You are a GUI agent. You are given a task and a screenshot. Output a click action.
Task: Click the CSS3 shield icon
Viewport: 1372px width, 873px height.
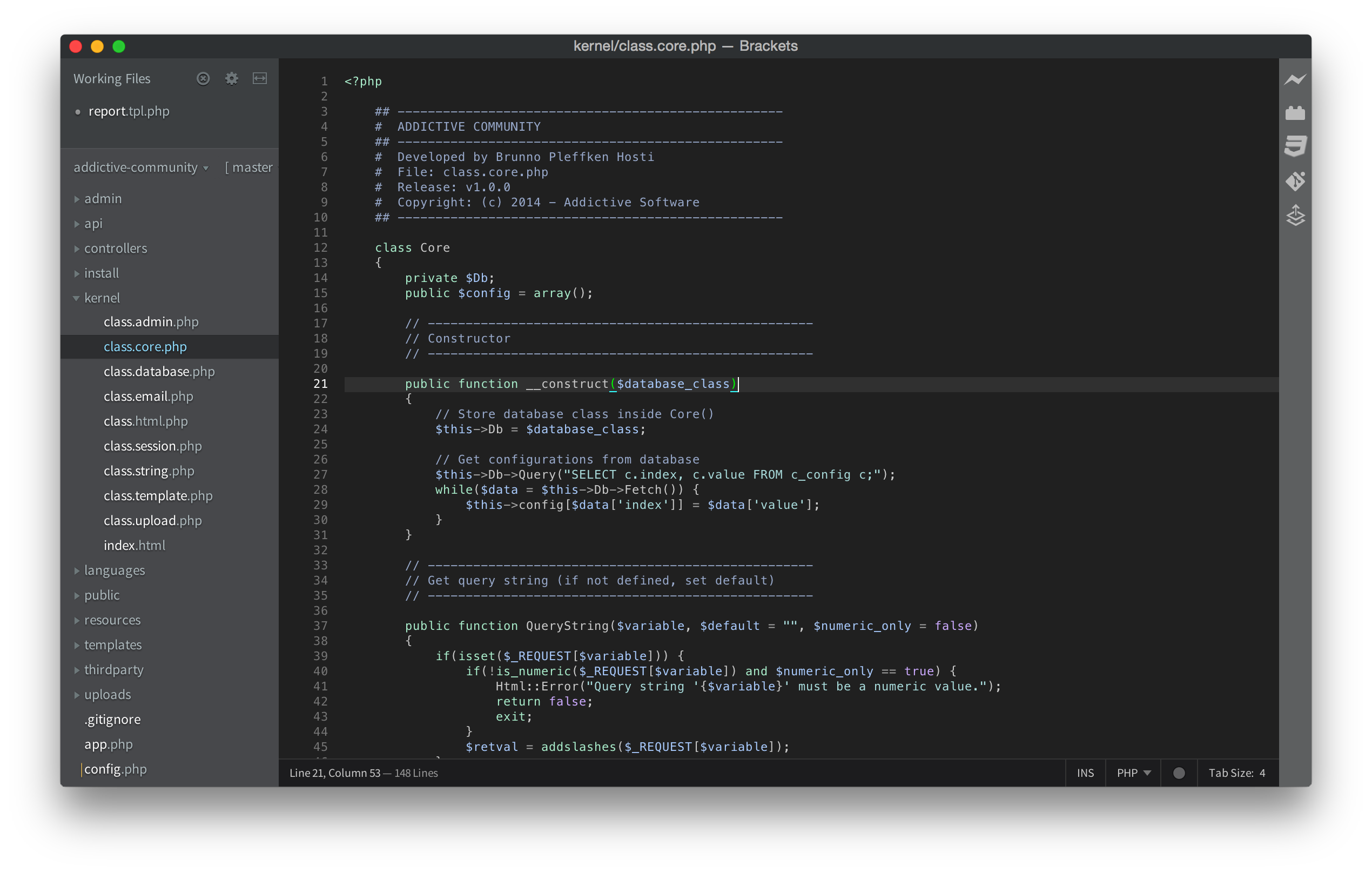coord(1295,146)
